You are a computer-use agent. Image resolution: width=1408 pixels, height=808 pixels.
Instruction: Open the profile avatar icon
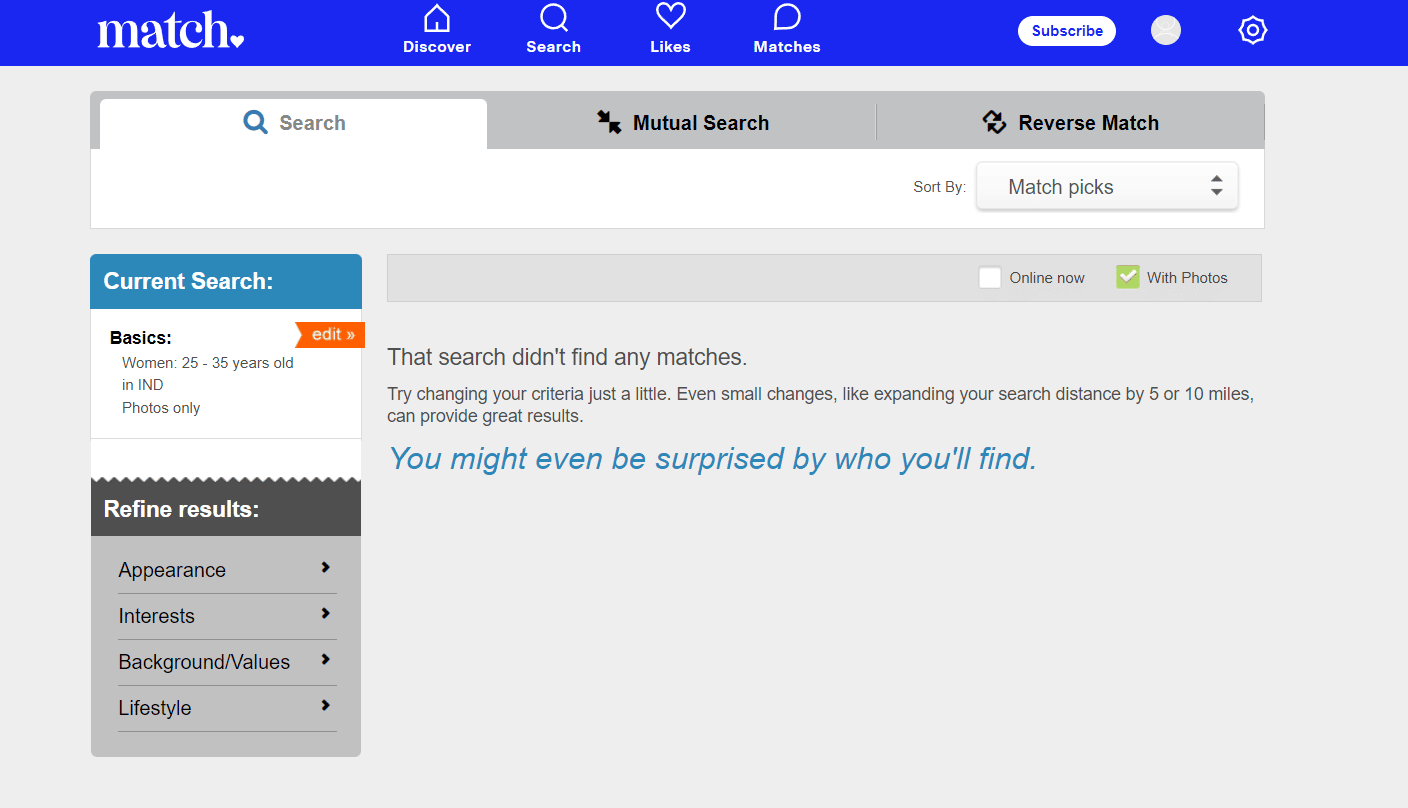tap(1166, 30)
